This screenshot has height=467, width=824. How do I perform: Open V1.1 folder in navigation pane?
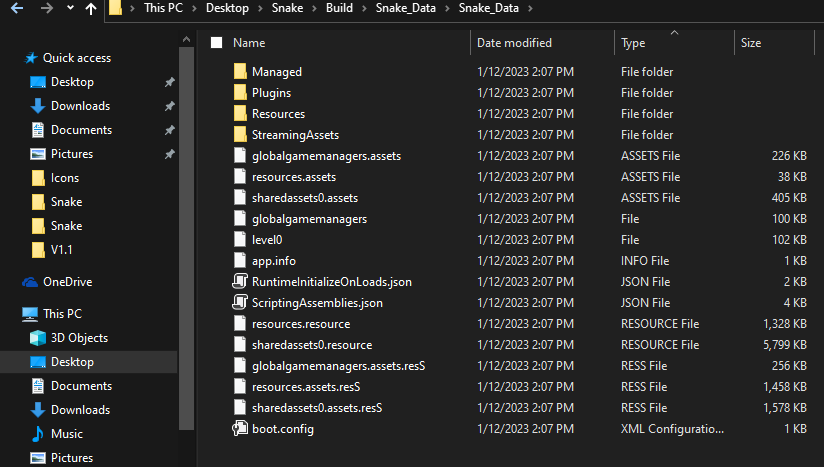pos(61,250)
